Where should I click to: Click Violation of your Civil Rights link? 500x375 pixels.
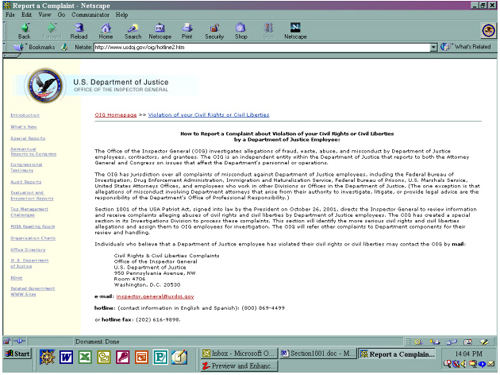[209, 115]
